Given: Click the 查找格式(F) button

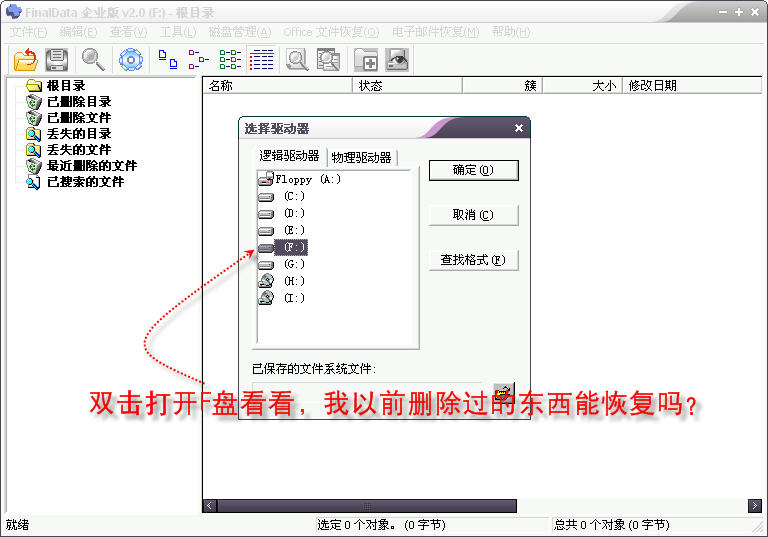Looking at the screenshot, I should coord(473,260).
